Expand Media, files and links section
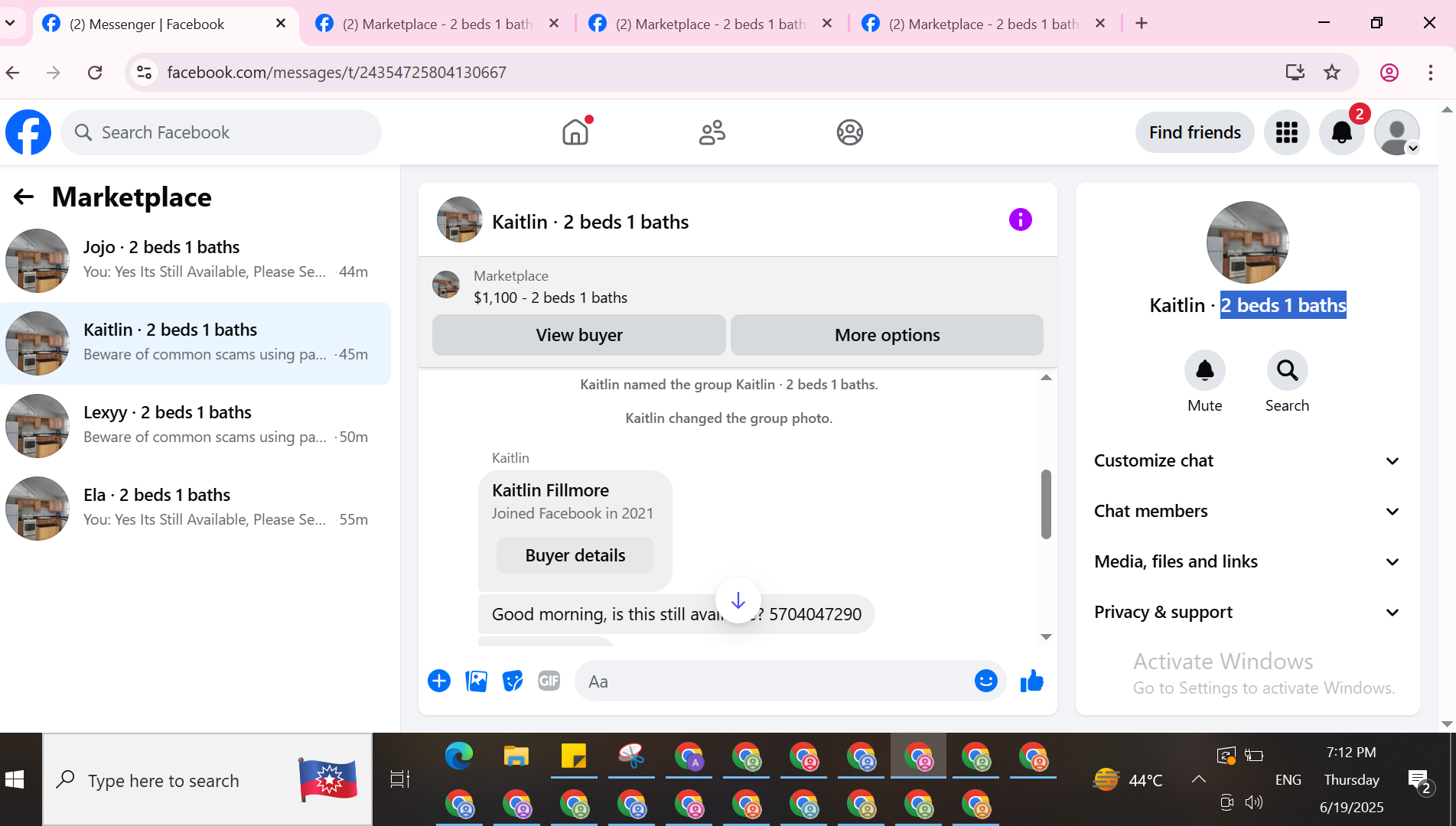Image resolution: width=1456 pixels, height=826 pixels. [x=1247, y=561]
